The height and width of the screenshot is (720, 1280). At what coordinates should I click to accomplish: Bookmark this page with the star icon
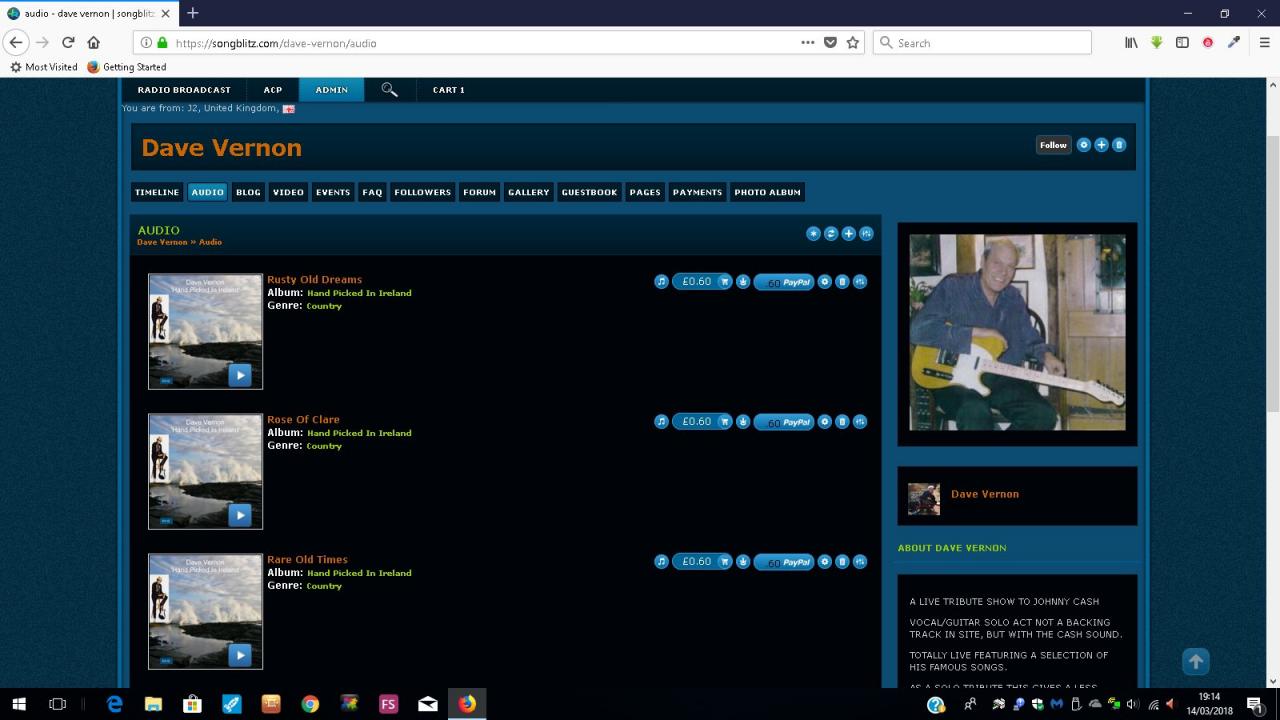tap(853, 43)
